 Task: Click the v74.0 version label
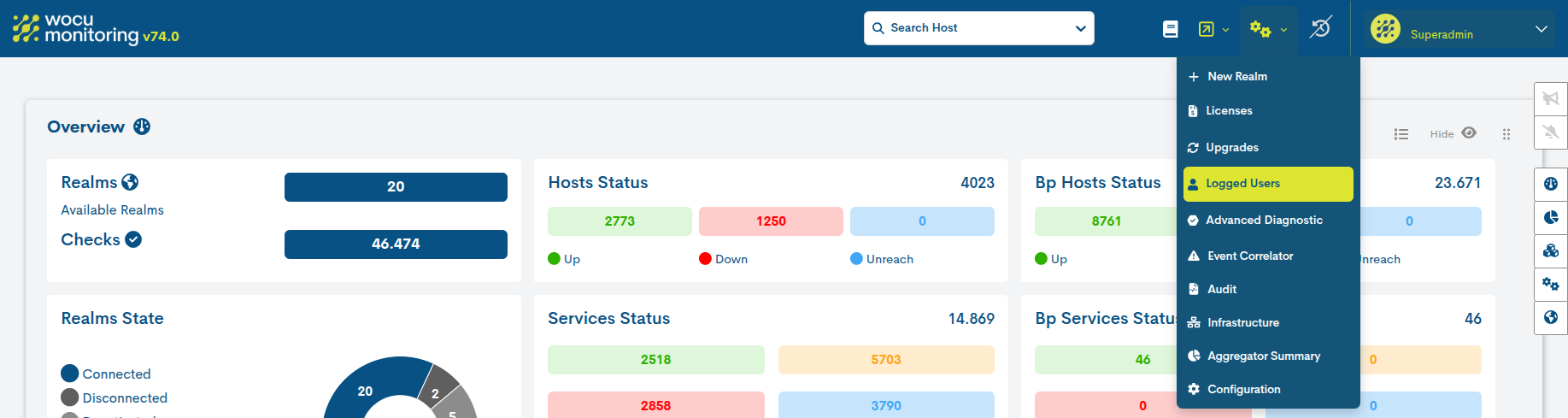click(x=161, y=37)
